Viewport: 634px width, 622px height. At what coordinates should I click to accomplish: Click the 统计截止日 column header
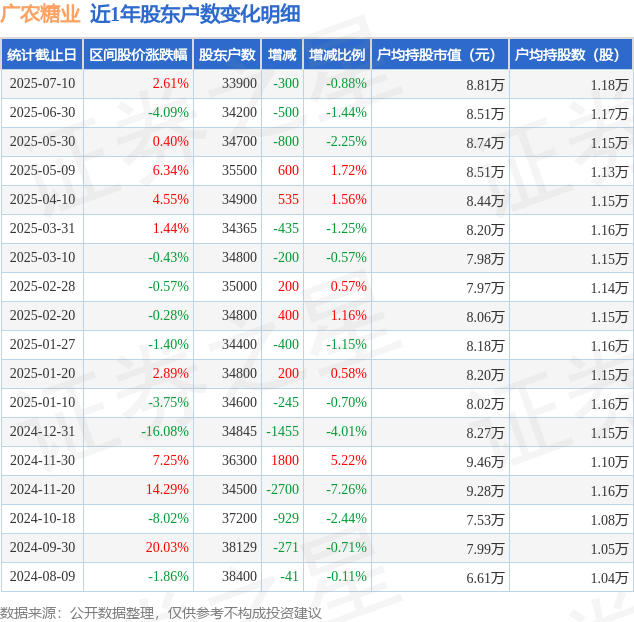point(42,55)
